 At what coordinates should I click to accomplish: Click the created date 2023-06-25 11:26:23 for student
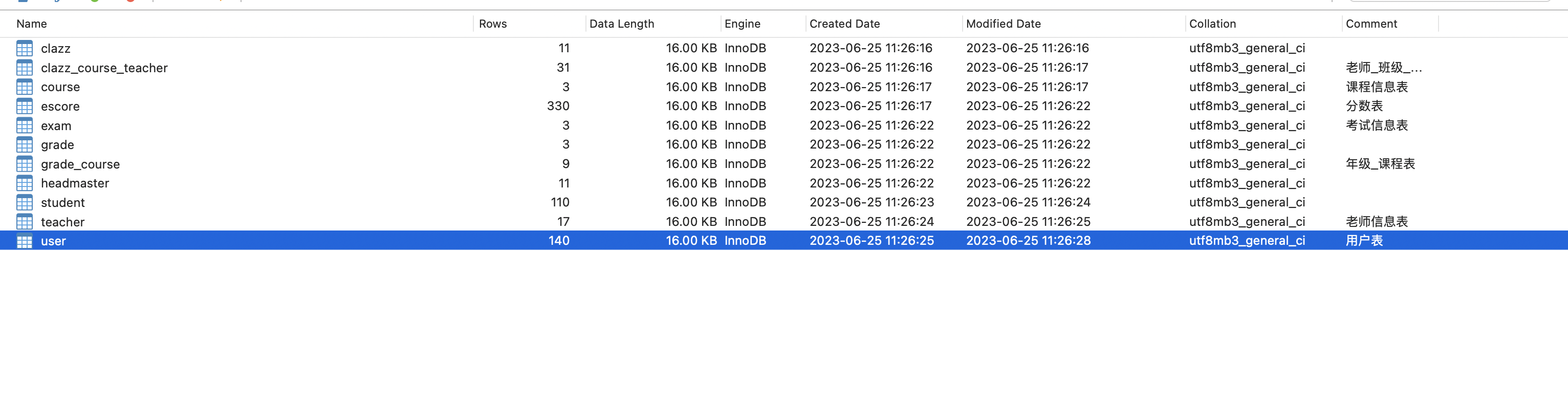[x=871, y=202]
